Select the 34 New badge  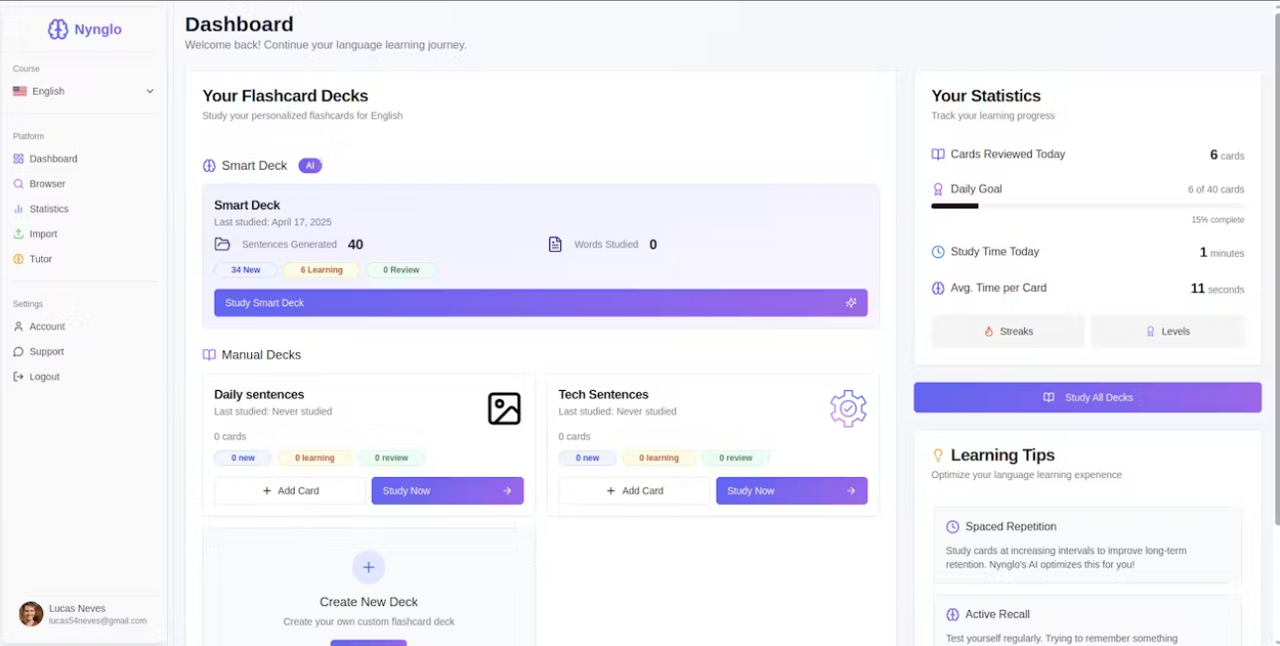tap(246, 270)
